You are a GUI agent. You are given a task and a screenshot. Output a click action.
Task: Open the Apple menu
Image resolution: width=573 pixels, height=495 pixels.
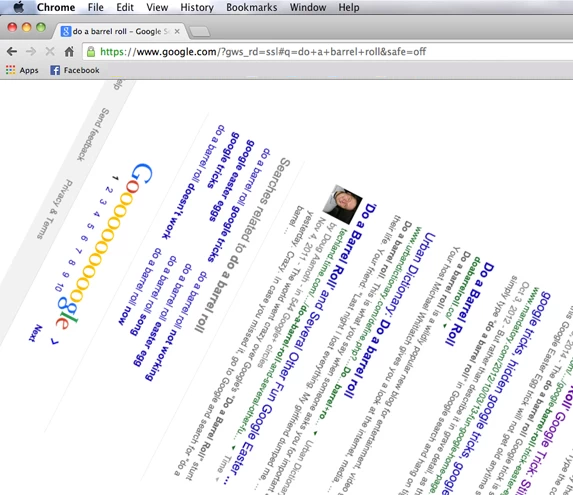(x=19, y=7)
